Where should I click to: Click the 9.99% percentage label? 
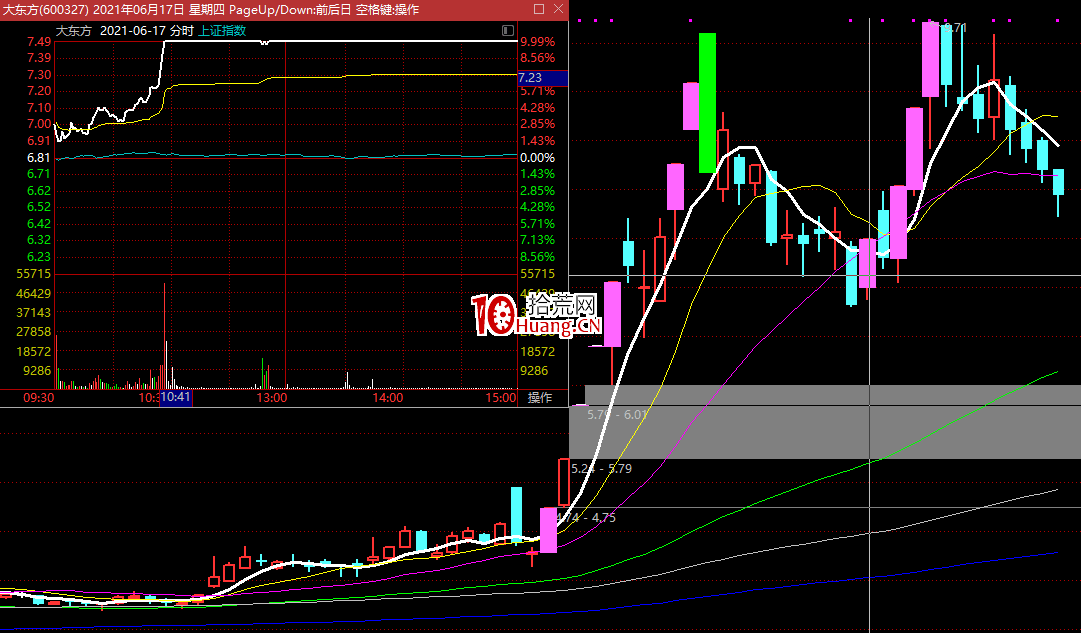538,42
